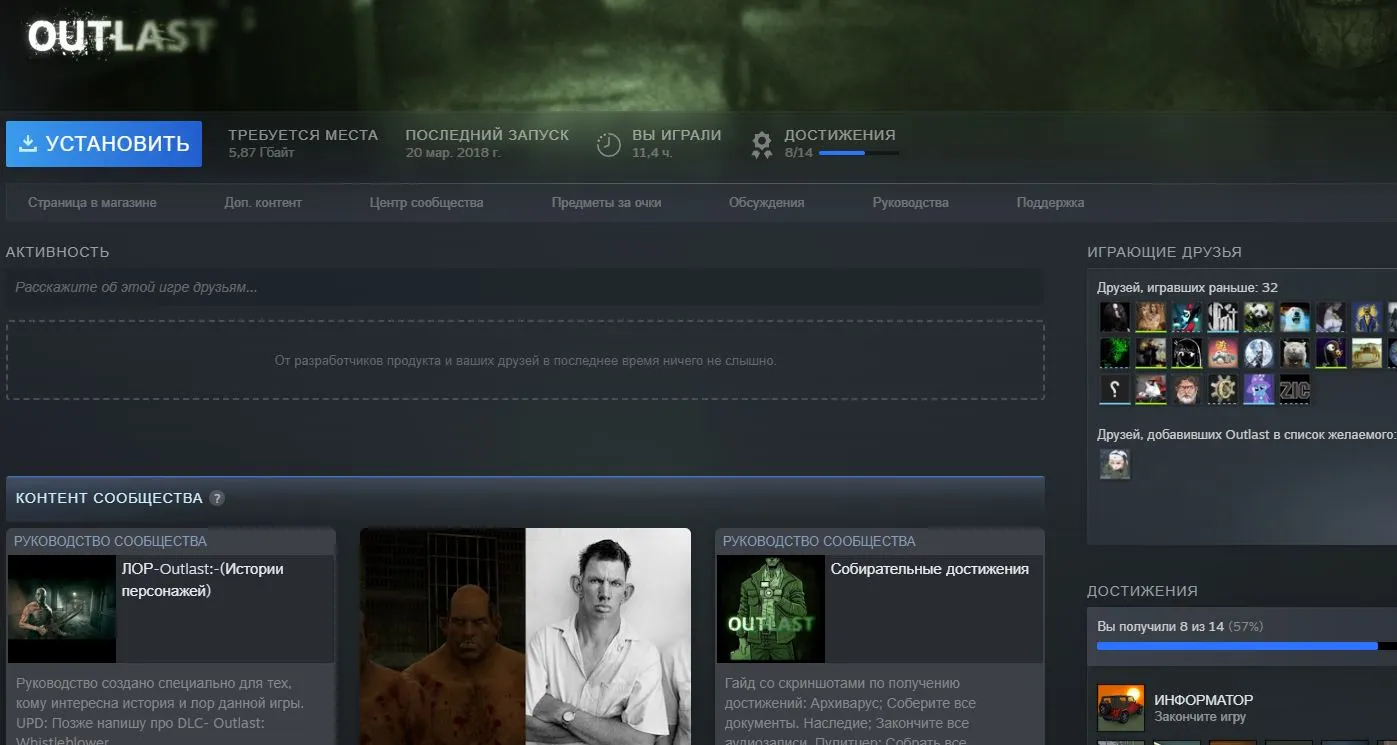The height and width of the screenshot is (745, 1397).
Task: Click the Outlast logo in the banner
Action: (x=121, y=36)
